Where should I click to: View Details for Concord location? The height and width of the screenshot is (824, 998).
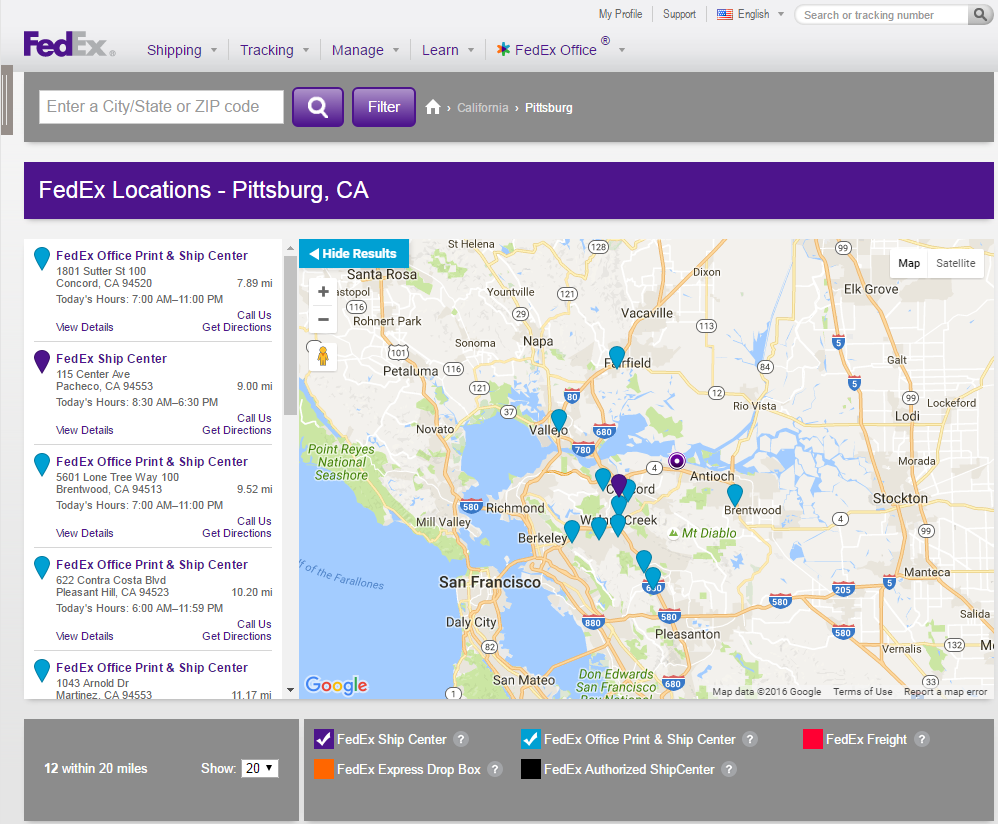tap(85, 327)
